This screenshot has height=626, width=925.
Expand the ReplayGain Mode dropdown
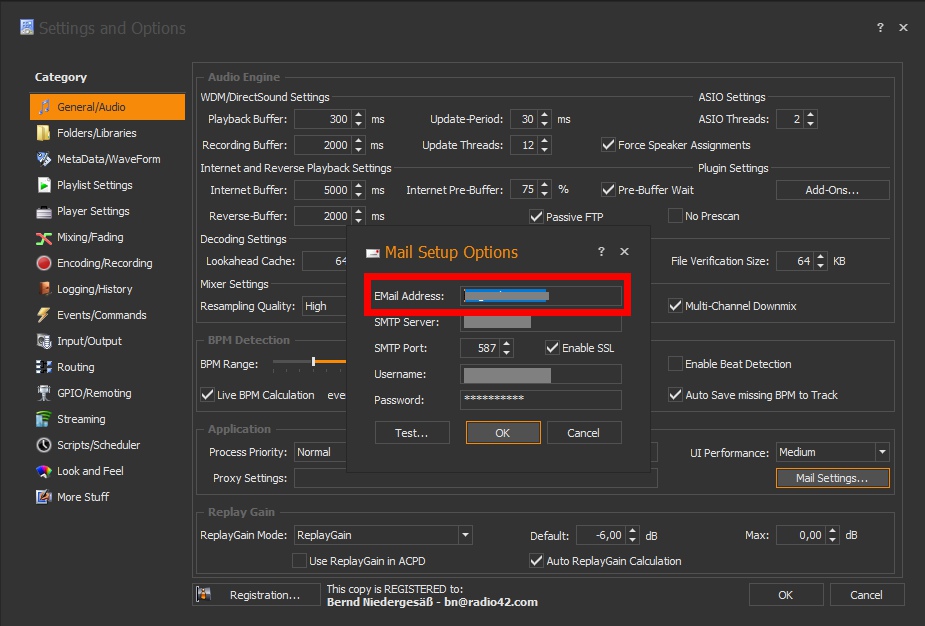(465, 535)
